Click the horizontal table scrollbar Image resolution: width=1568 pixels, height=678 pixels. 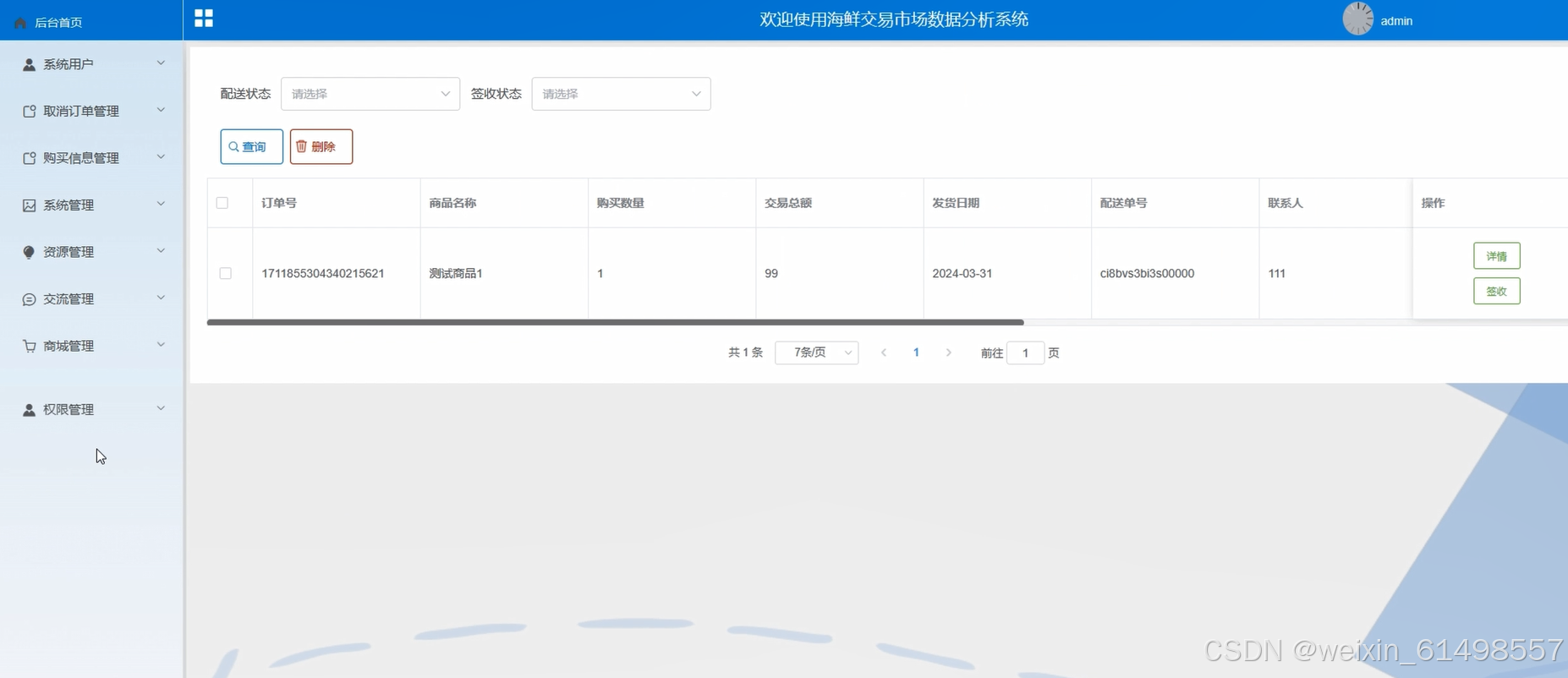click(x=615, y=322)
